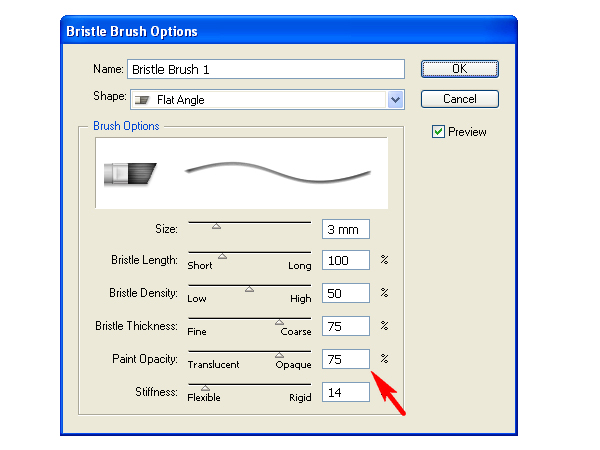Select the Bristle Density value field showing 50
This screenshot has height=450, width=600.
point(346,293)
